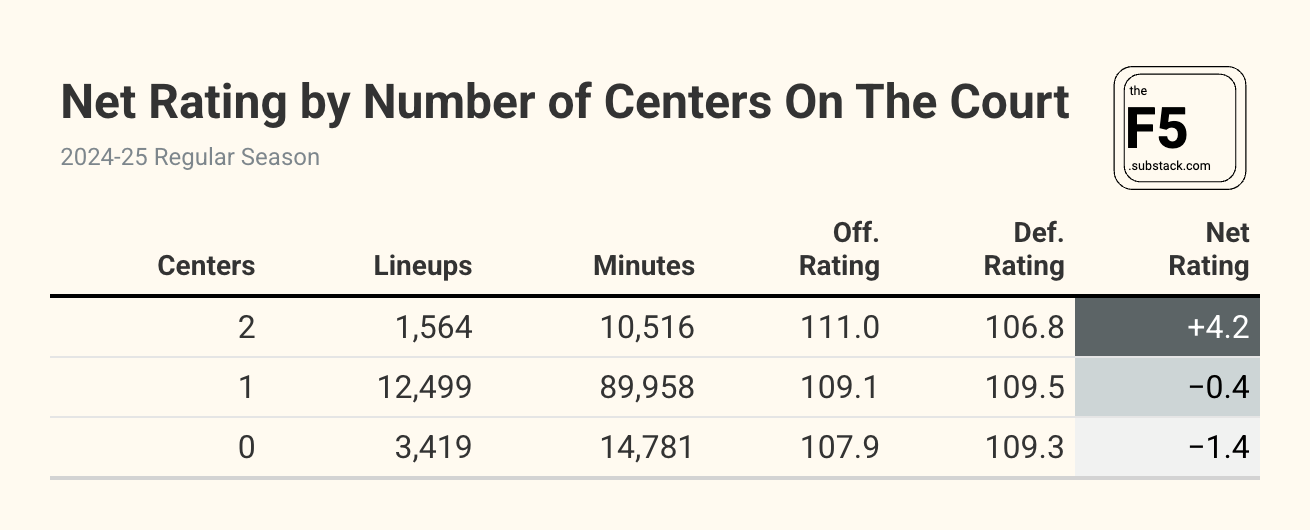Click the 111.0 offensive rating cell
The height and width of the screenshot is (530, 1310).
point(840,328)
